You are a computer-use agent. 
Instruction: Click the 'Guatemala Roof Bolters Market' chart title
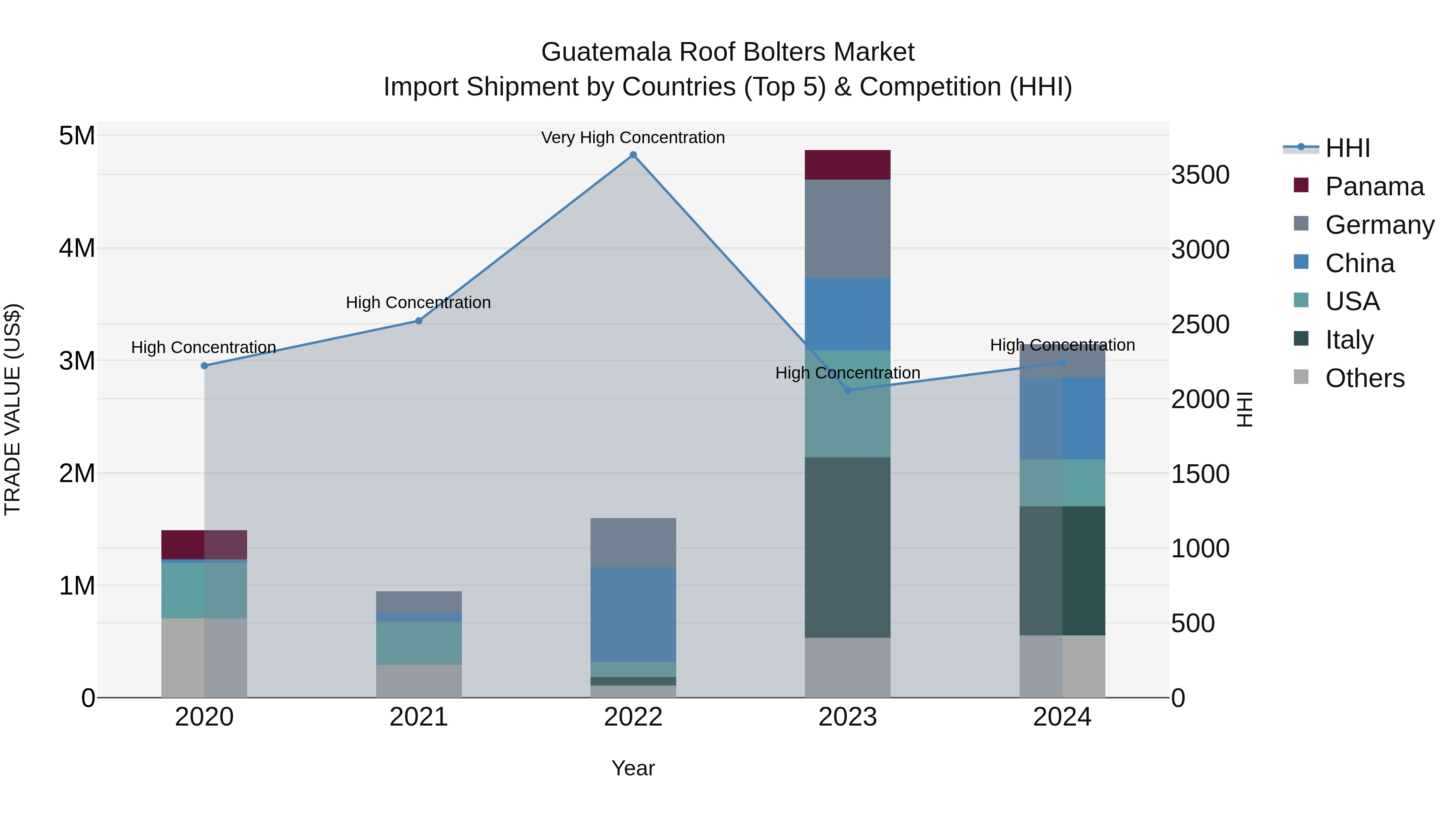click(728, 52)
